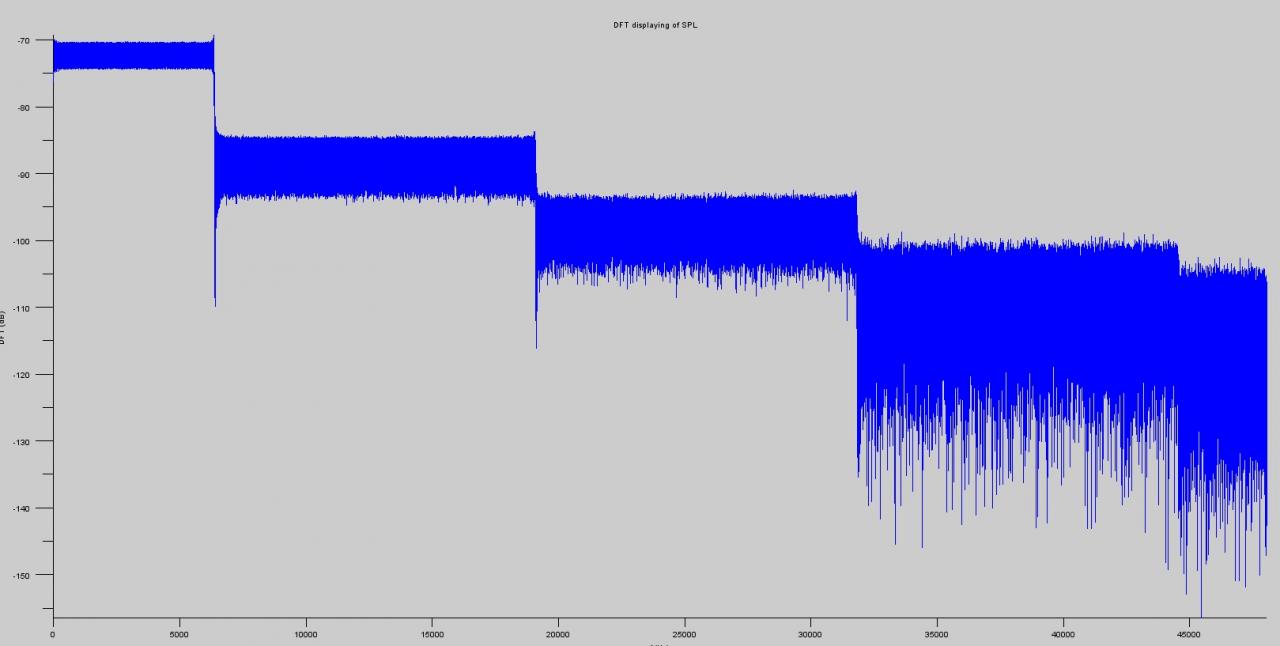Viewport: 1280px width, 646px height.
Task: Click the 20000 x-axis tick label
Action: click(558, 634)
